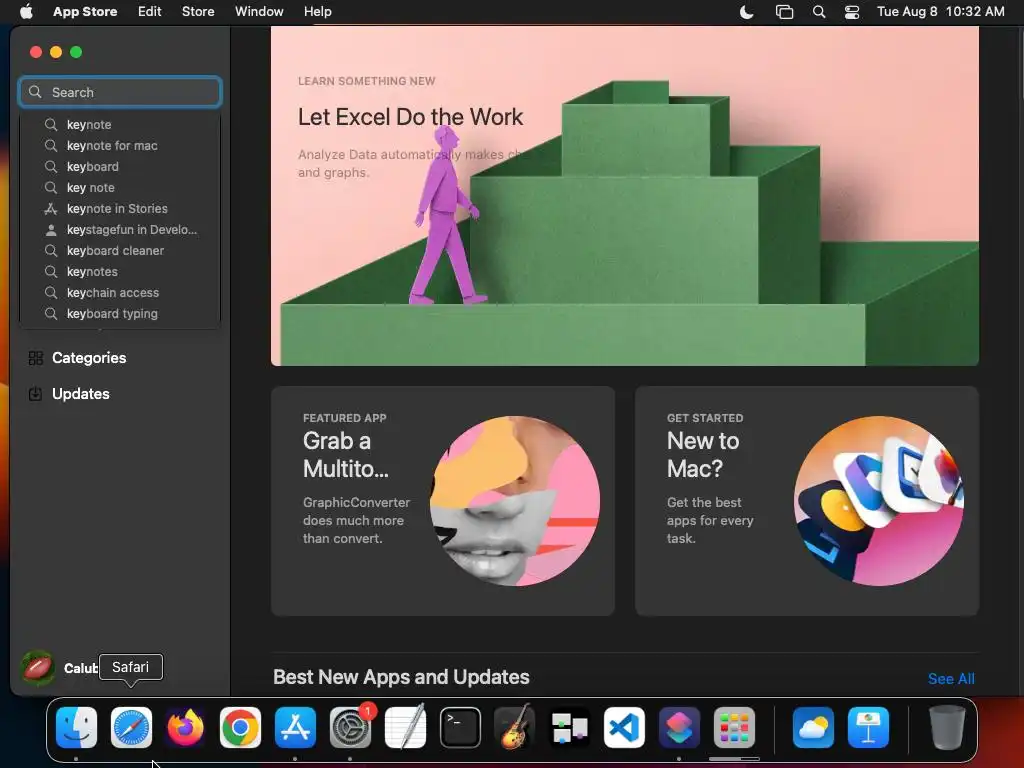Select 'keynote in Stories' suggestion

click(120, 208)
